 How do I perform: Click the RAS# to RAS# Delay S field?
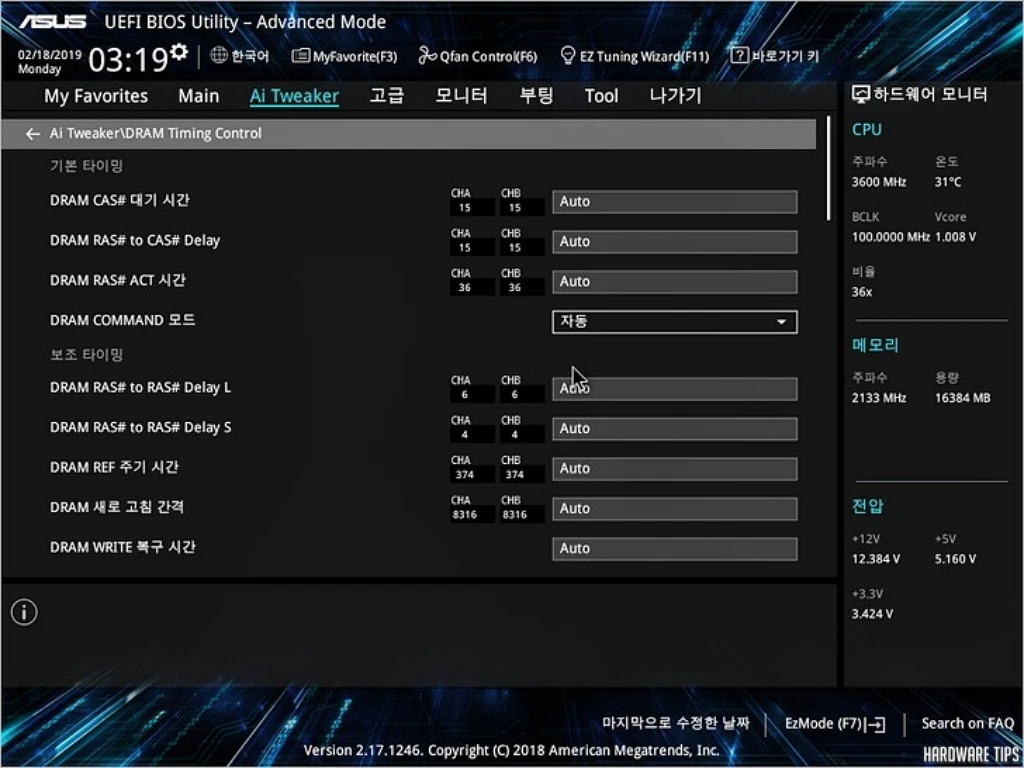(x=675, y=428)
